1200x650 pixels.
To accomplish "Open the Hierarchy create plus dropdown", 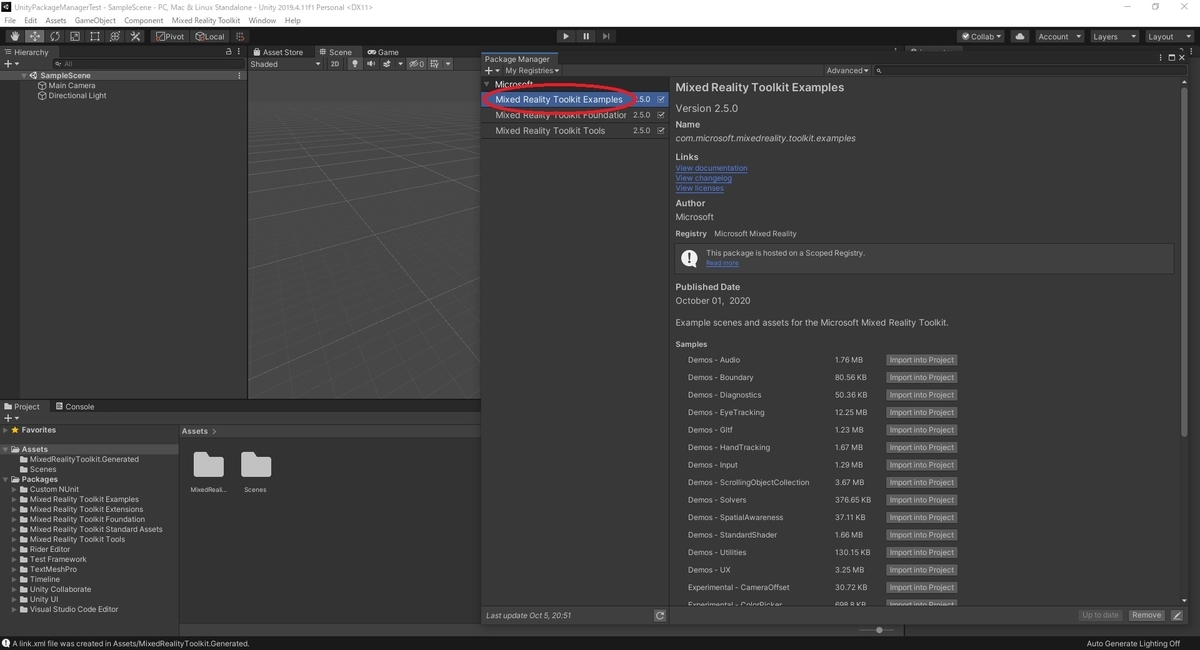I will (x=12, y=63).
